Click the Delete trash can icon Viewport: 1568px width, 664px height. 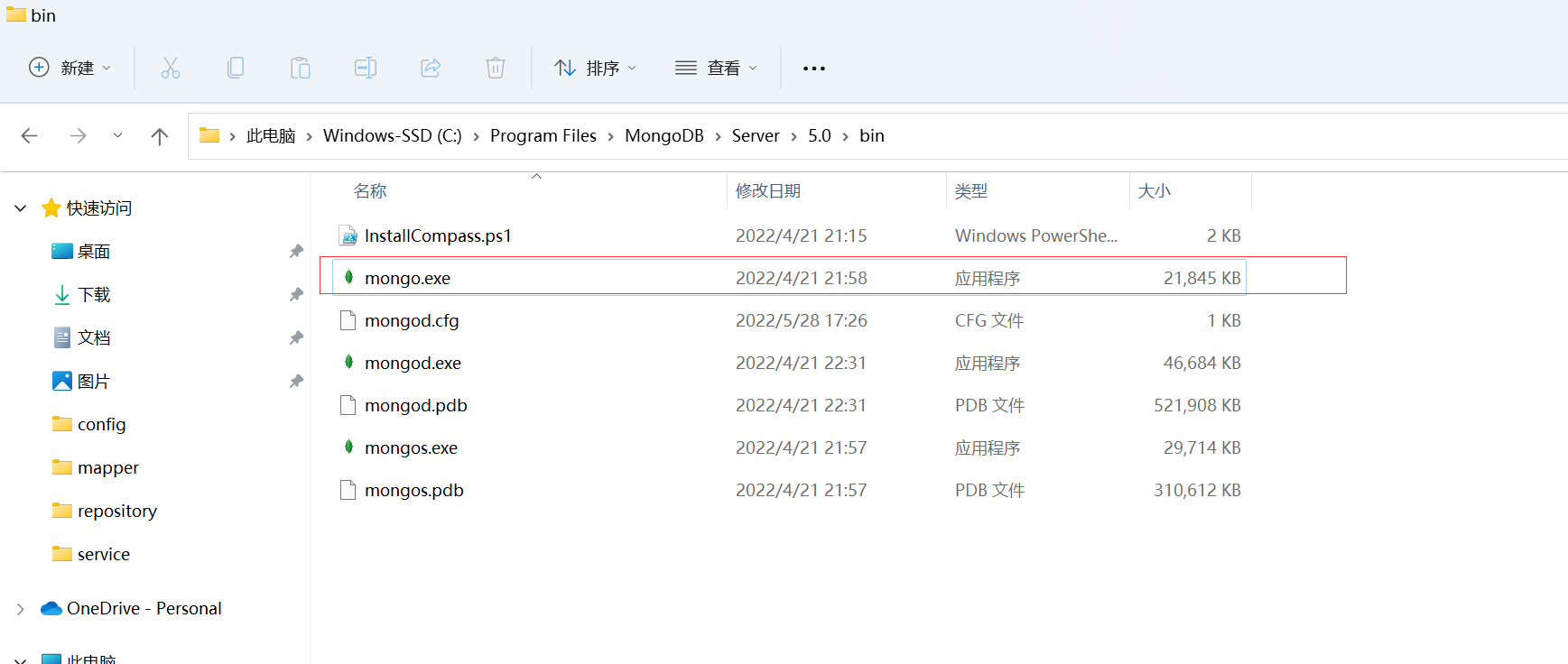[x=496, y=68]
